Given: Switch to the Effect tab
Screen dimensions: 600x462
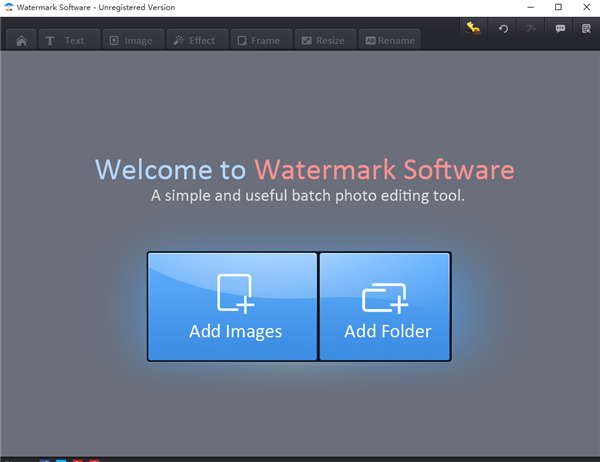Looking at the screenshot, I should (x=194, y=40).
